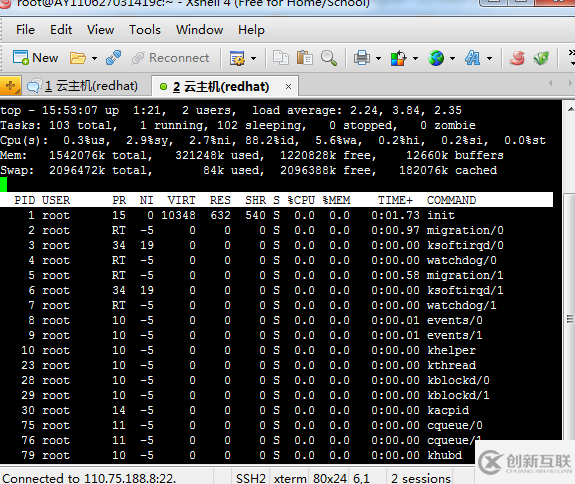Click the green Xmanager icon
The width and height of the screenshot is (575, 484).
[x=541, y=58]
